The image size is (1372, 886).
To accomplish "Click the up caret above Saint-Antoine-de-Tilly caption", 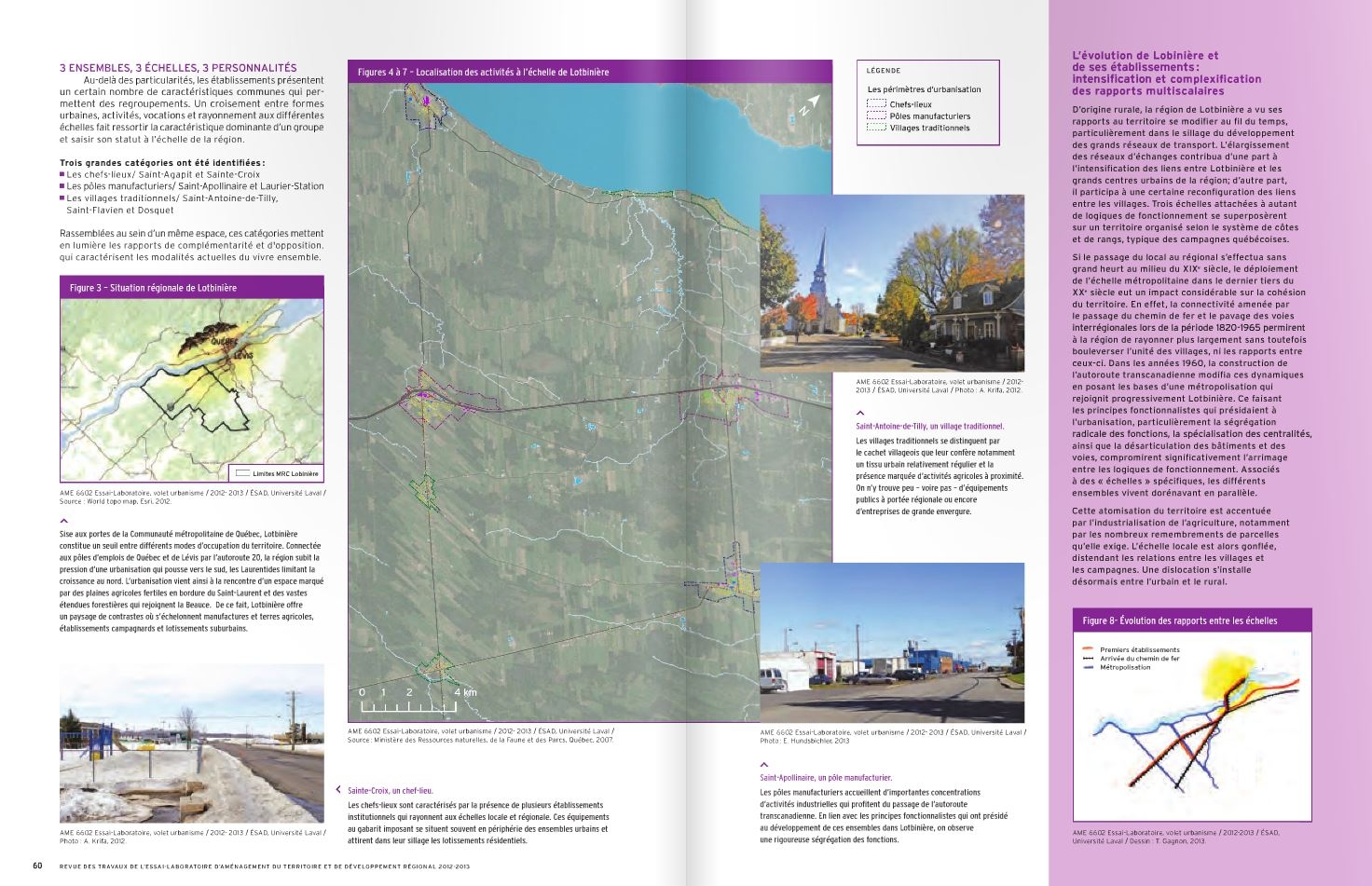I will 859,413.
